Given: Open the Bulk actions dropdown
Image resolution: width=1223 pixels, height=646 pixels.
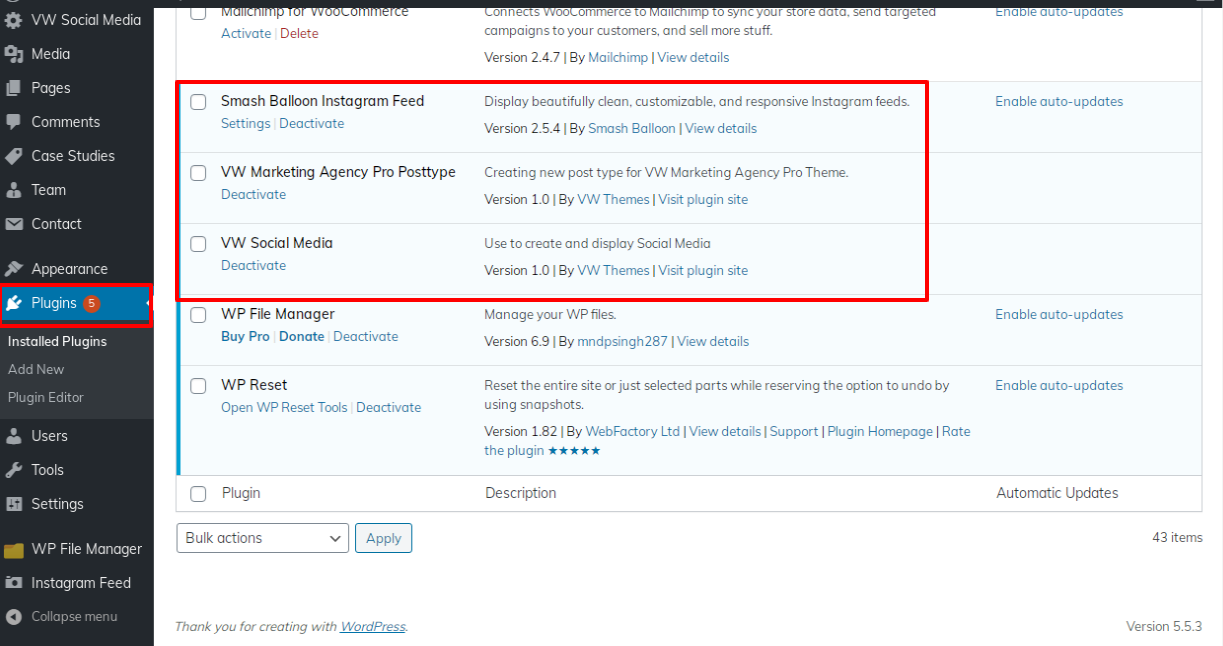Looking at the screenshot, I should point(262,538).
